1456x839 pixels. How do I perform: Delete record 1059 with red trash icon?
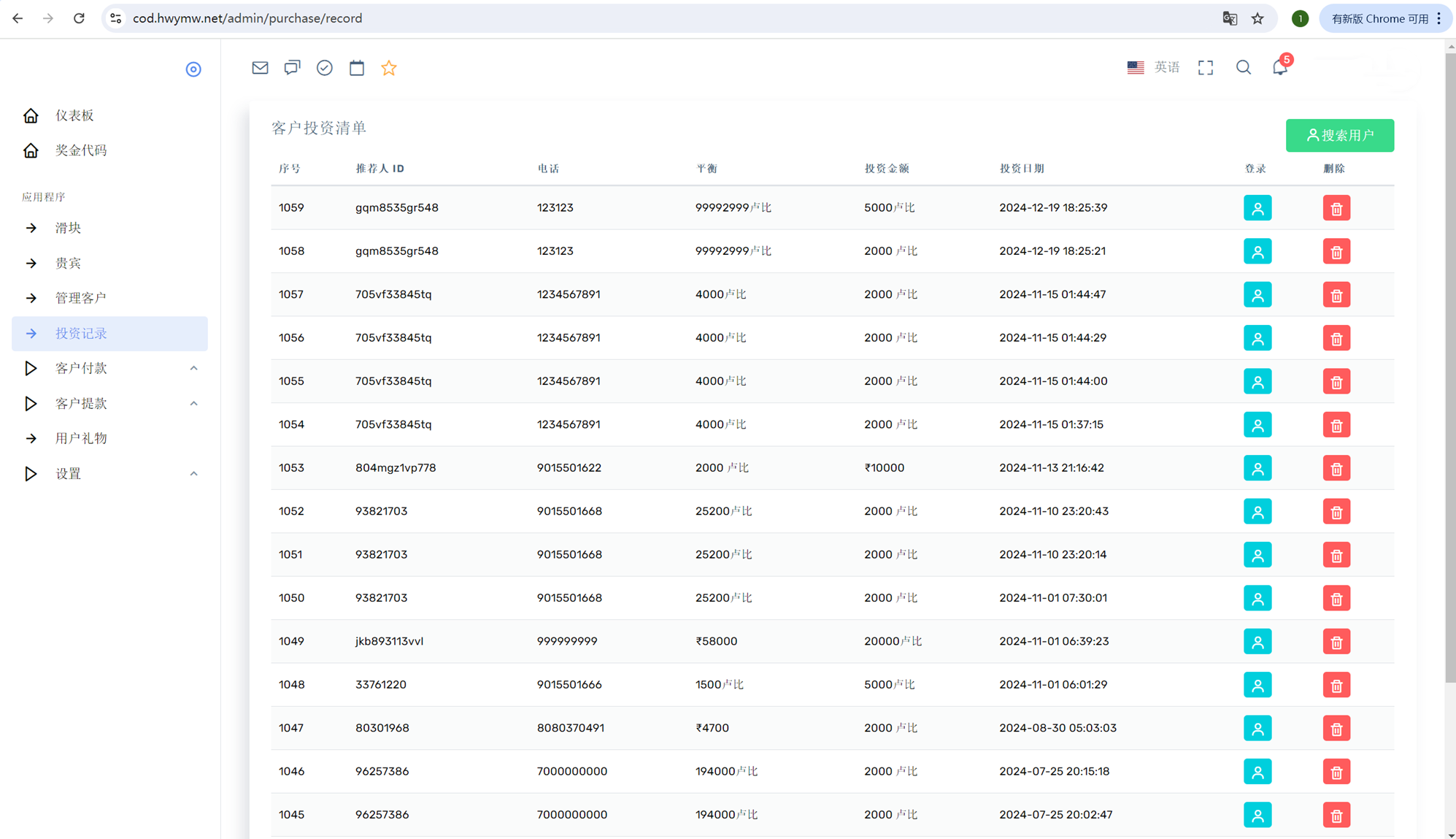[x=1336, y=208]
